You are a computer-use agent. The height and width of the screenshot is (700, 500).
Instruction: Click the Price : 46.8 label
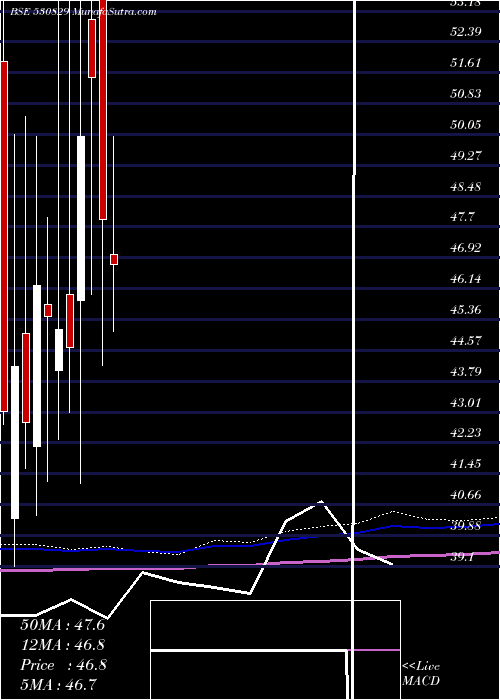click(x=63, y=665)
